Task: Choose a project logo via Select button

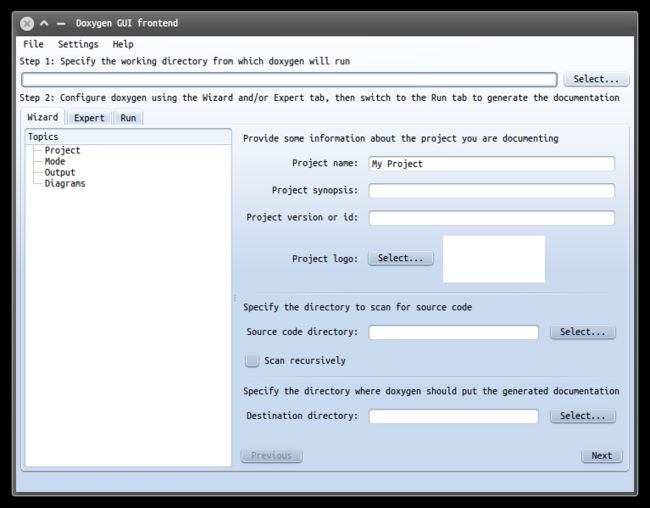Action: click(x=400, y=258)
